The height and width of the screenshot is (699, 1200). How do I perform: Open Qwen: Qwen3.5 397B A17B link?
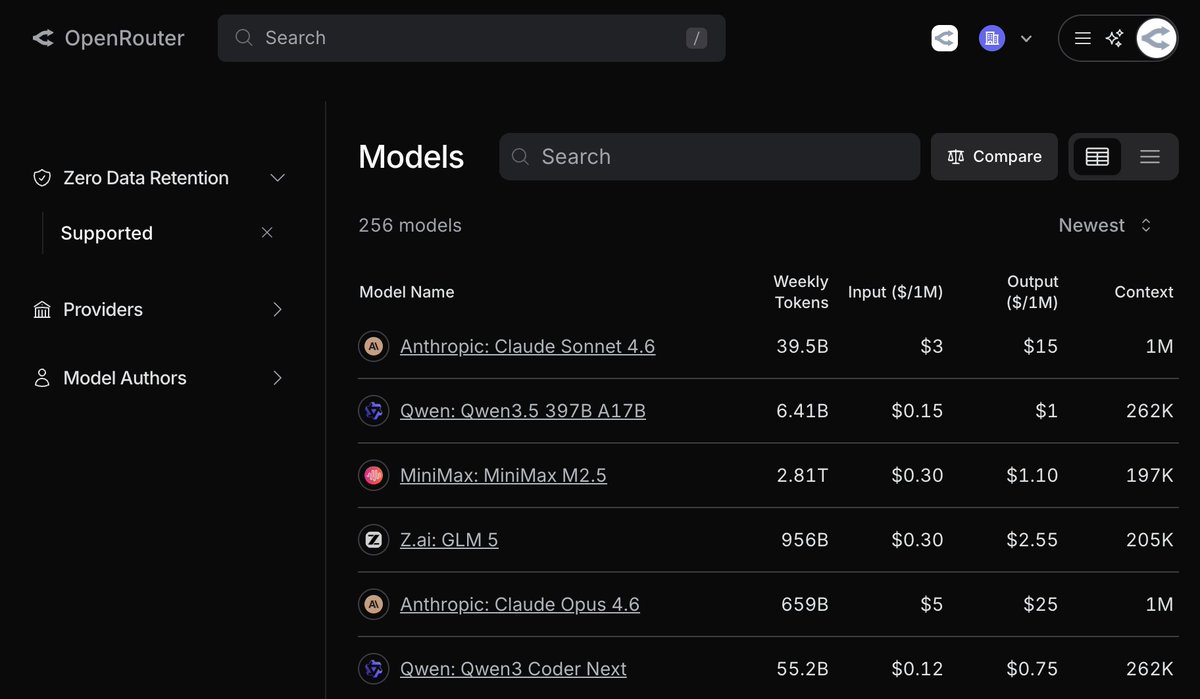523,411
